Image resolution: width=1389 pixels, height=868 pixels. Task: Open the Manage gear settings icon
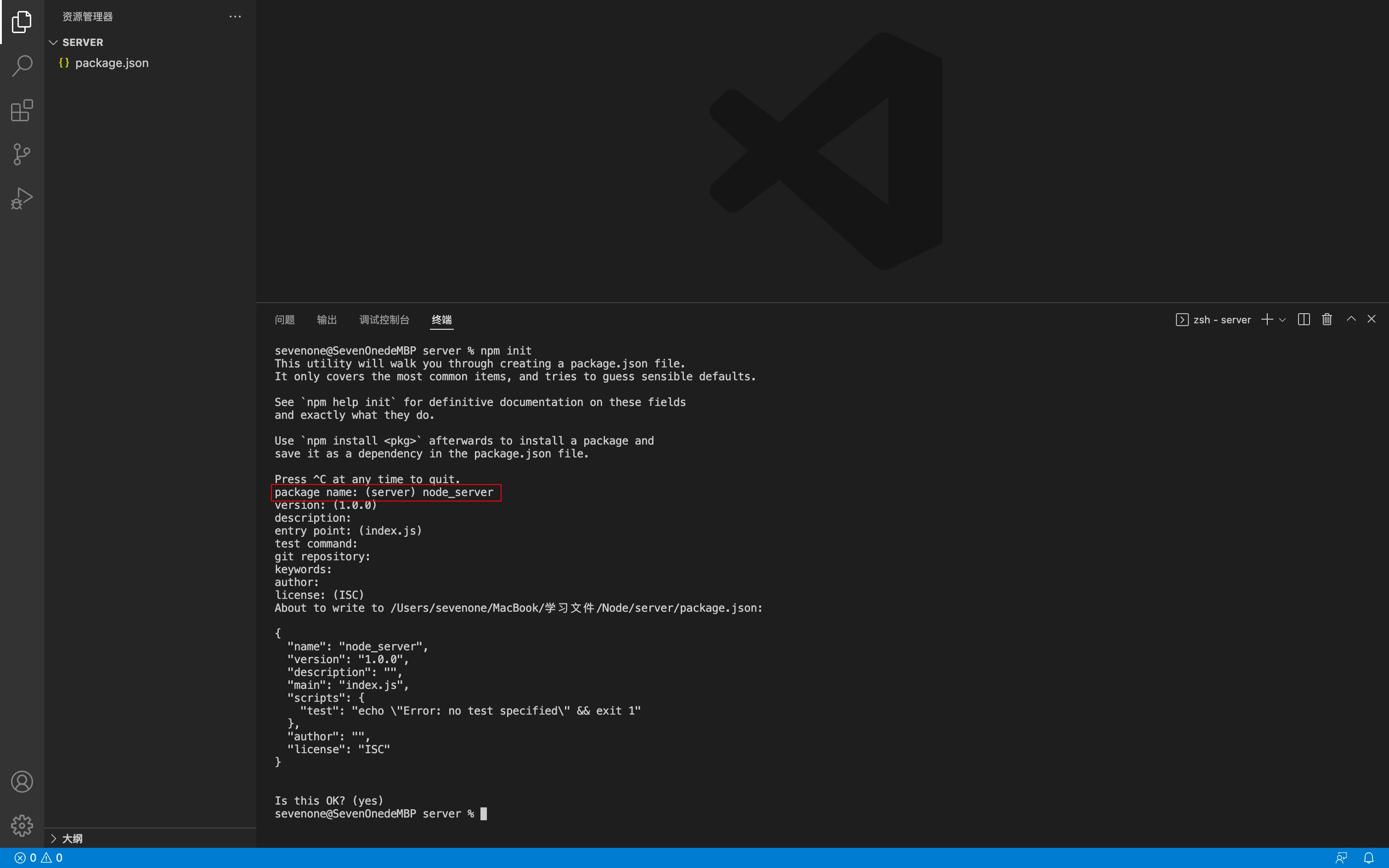(x=22, y=826)
